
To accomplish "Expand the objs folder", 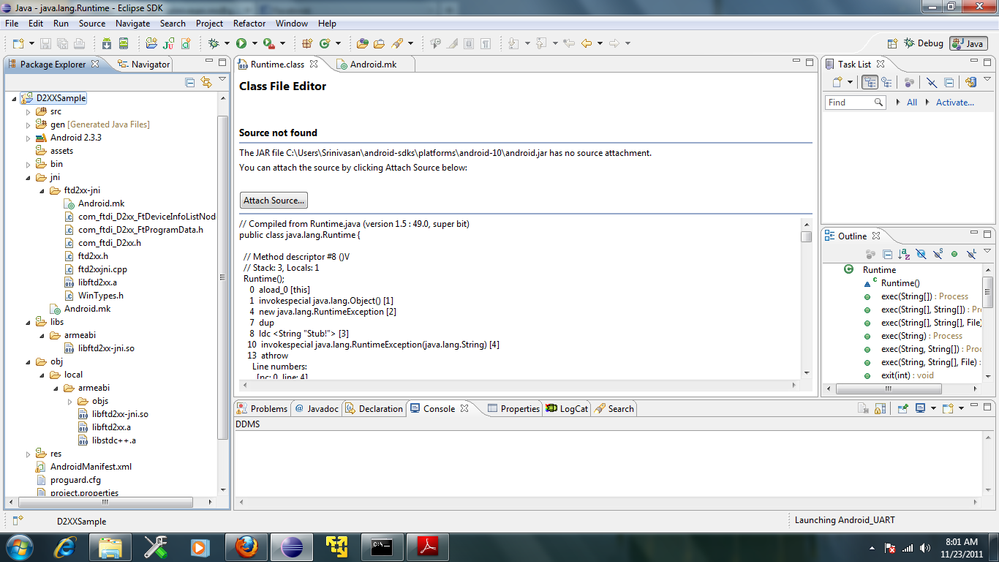I will 69,401.
